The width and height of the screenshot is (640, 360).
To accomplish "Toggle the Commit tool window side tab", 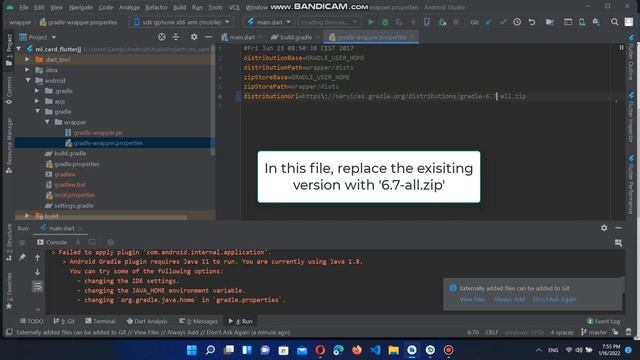I will (9, 91).
